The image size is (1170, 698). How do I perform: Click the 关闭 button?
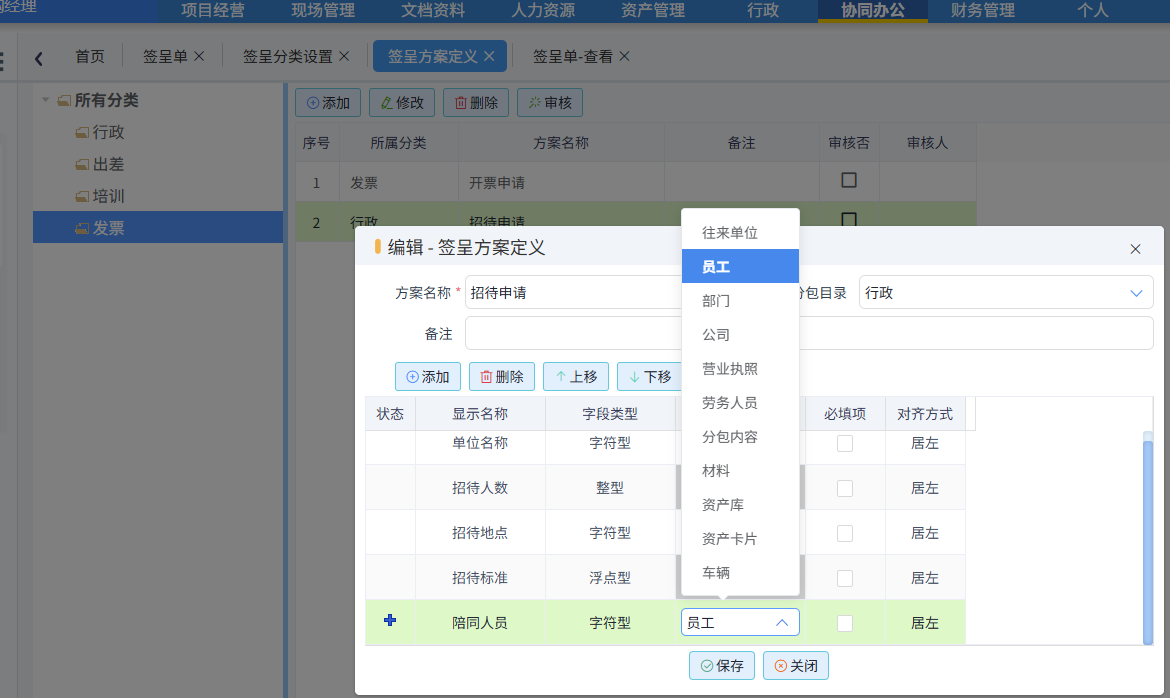pyautogui.click(x=795, y=665)
